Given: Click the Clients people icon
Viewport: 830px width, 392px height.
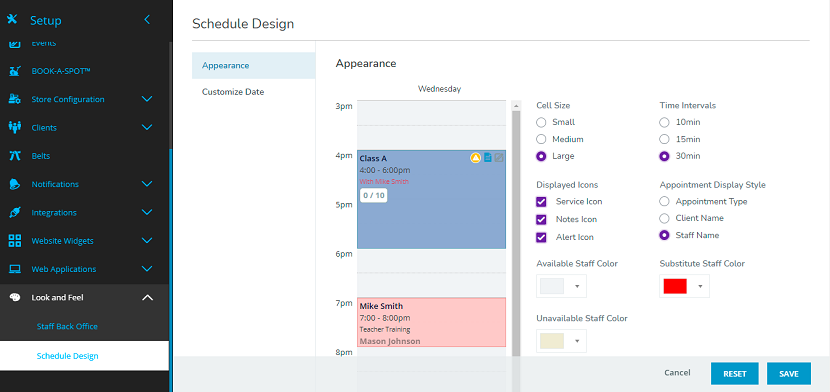Looking at the screenshot, I should pos(15,127).
